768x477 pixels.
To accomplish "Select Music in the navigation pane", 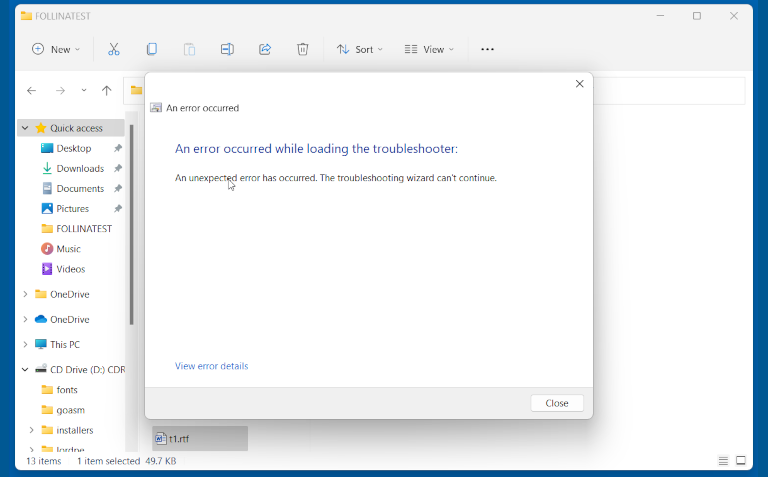I will [68, 249].
